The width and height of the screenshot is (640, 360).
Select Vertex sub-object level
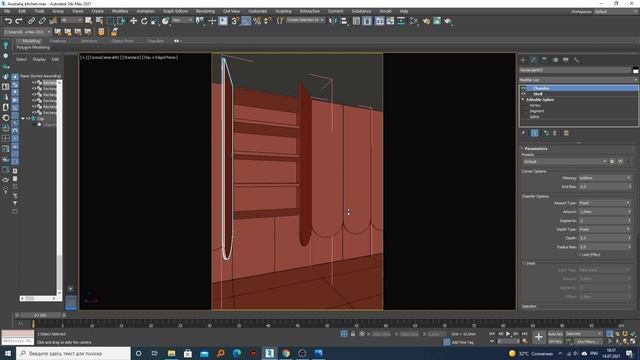[x=535, y=105]
